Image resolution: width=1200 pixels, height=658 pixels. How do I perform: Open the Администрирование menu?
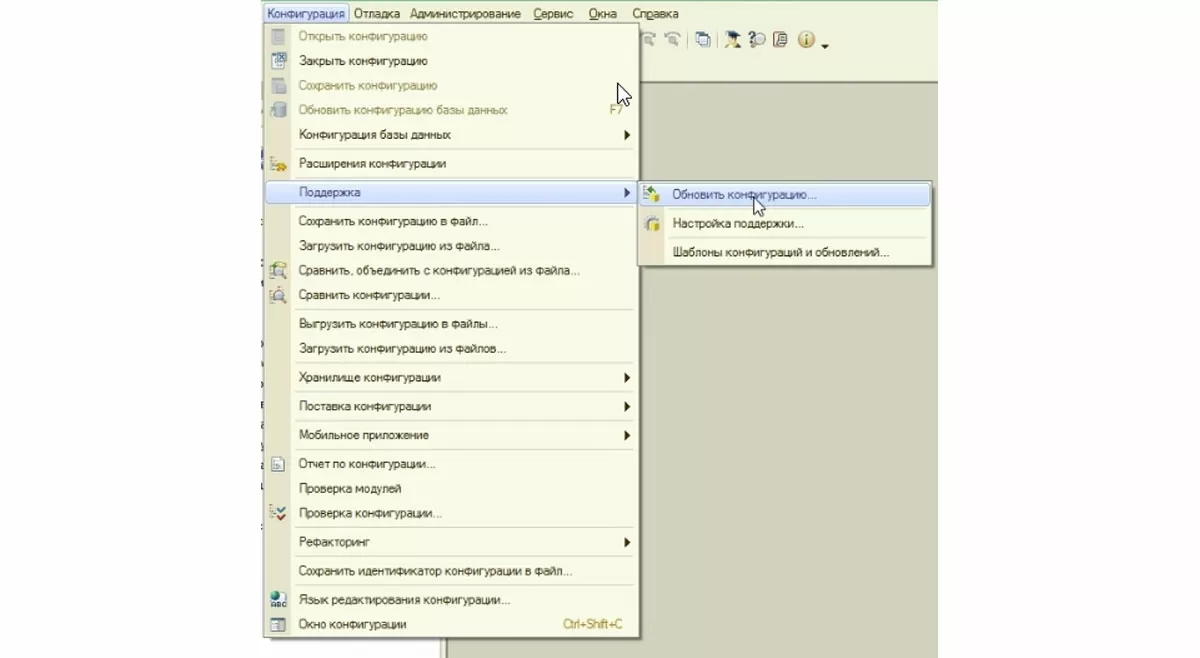[x=465, y=14]
